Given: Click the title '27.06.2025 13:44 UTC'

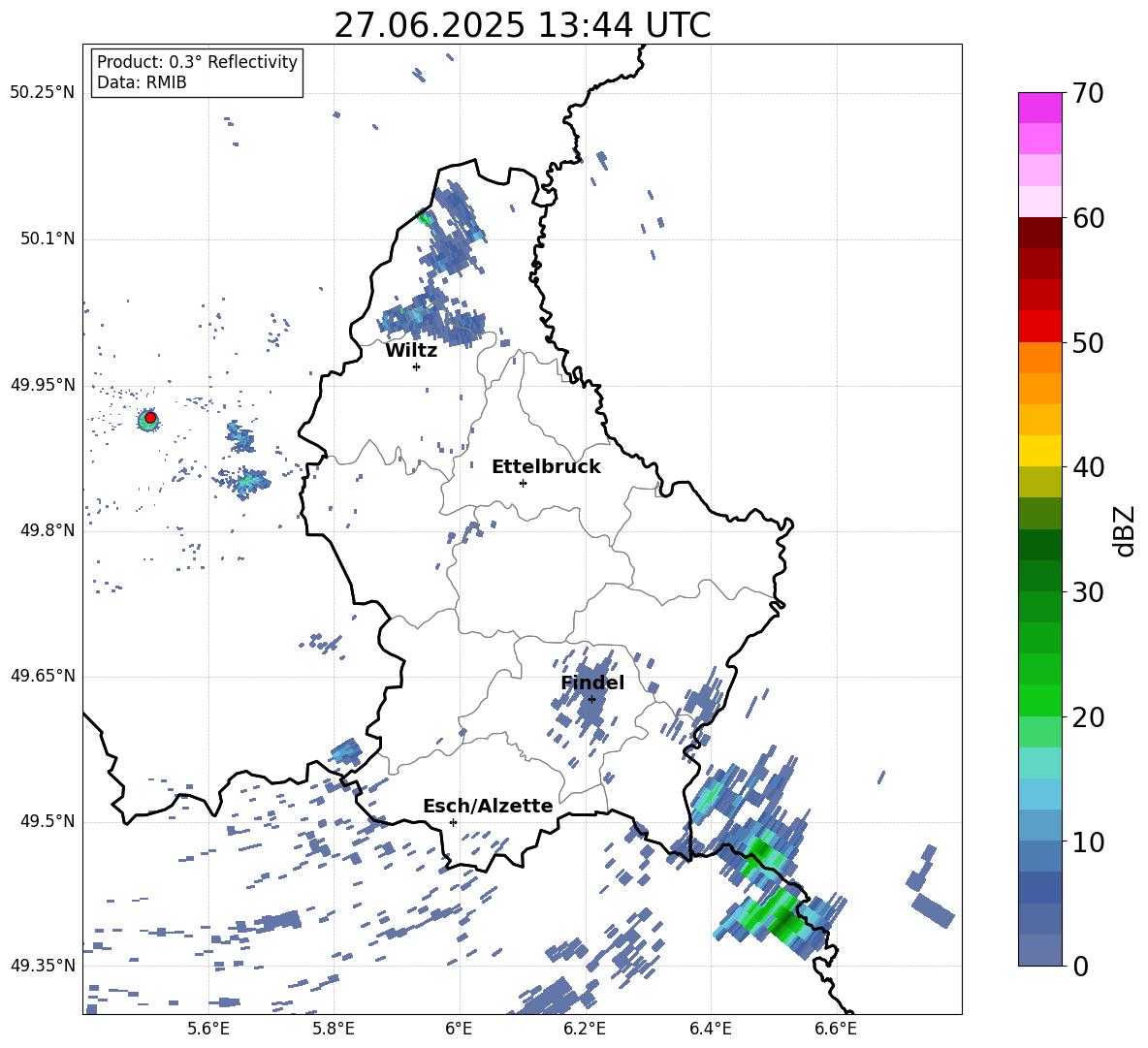Looking at the screenshot, I should pyautogui.click(x=522, y=25).
